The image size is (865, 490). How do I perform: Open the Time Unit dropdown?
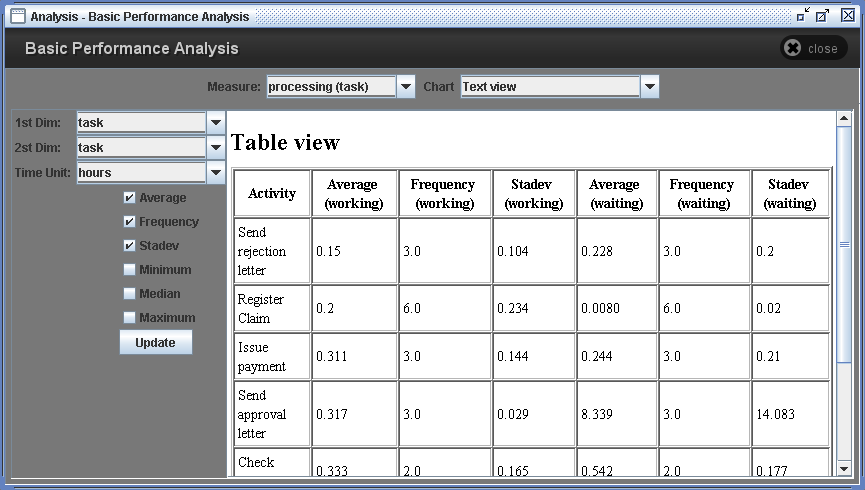click(216, 173)
